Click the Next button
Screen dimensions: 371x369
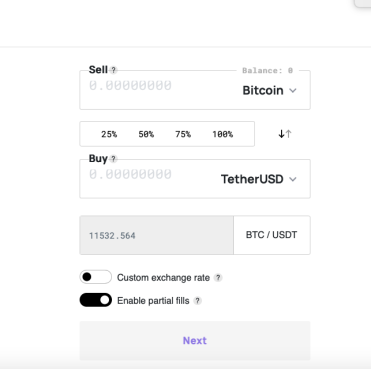[195, 341]
